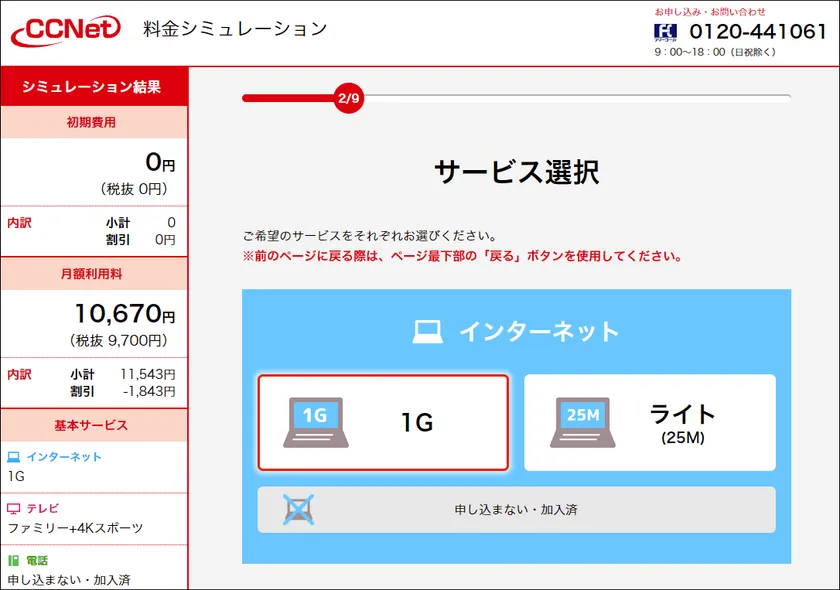The image size is (840, 590).
Task: Click sidebar 申し込まない・加入済 under 電話
Action: [69, 580]
